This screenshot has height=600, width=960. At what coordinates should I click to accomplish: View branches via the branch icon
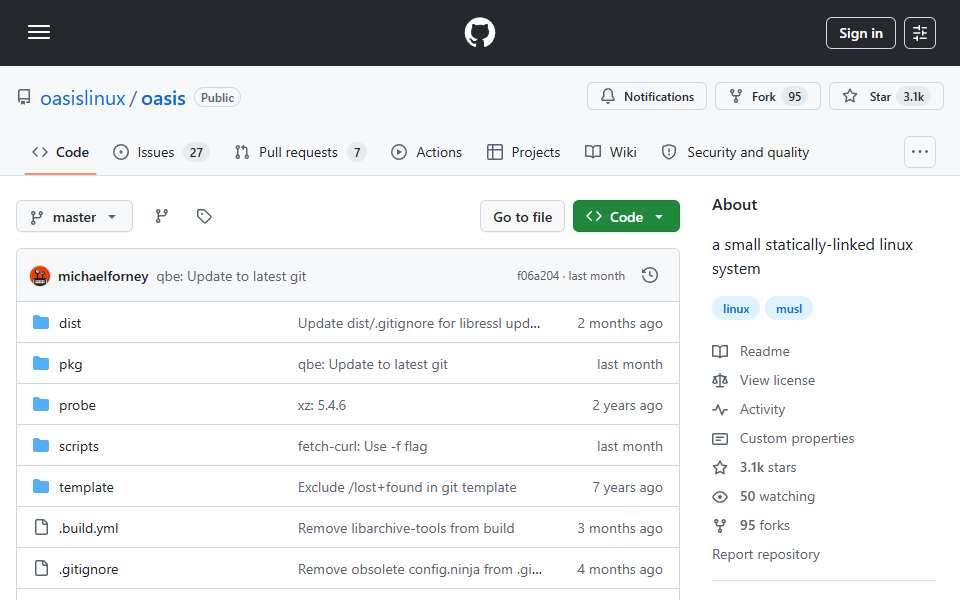(162, 216)
